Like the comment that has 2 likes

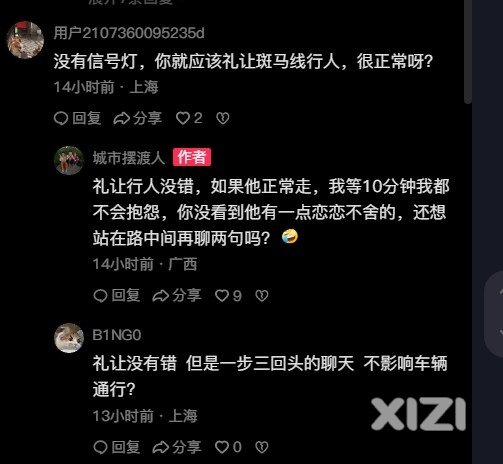pyautogui.click(x=189, y=118)
